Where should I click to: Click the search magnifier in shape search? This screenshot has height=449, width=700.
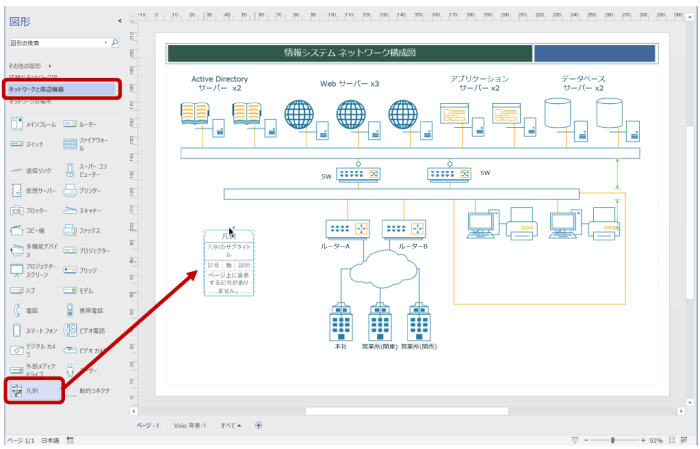click(115, 44)
